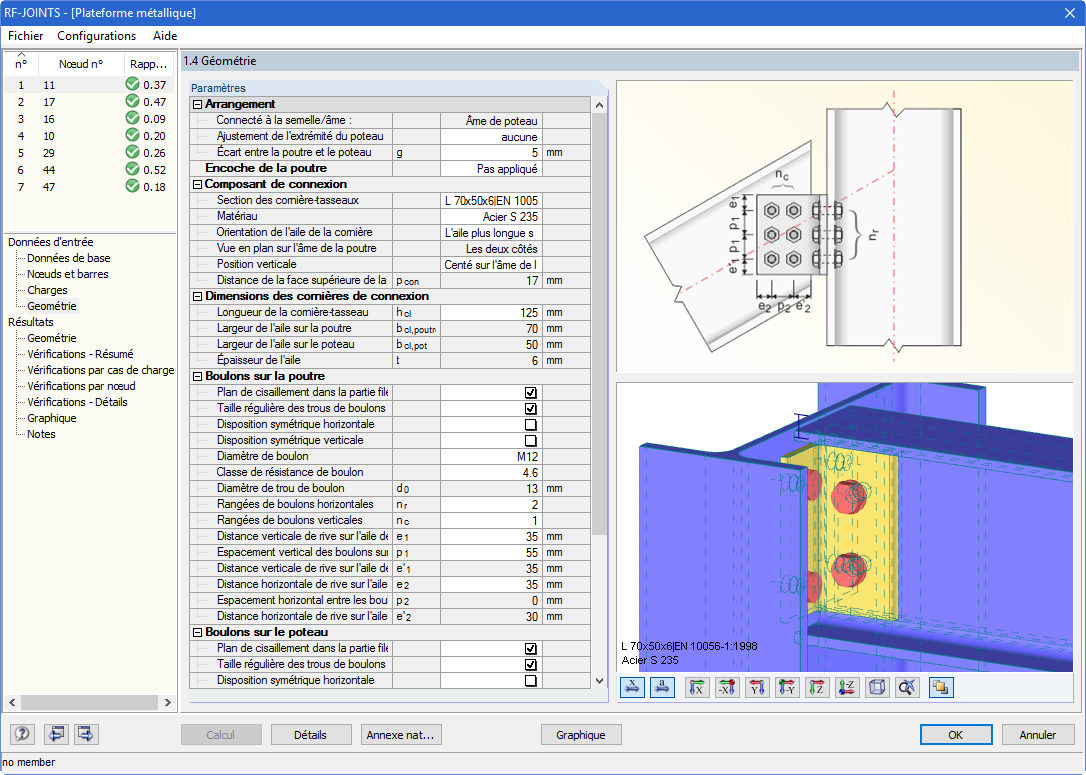Screen dimensions: 1086x775
Task: Toggle the dimension values display icon
Action: [632, 688]
